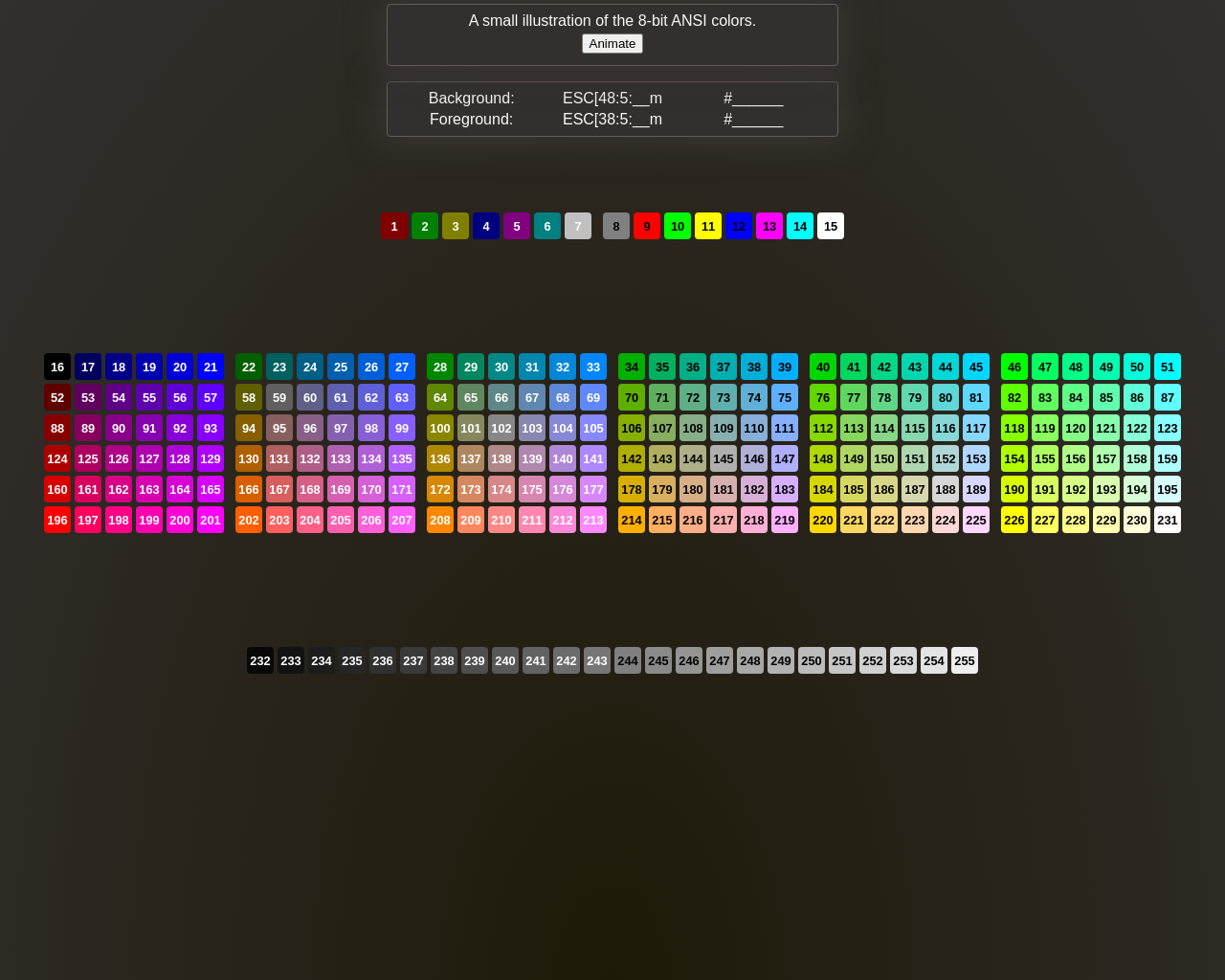Image resolution: width=1225 pixels, height=980 pixels.
Task: Choose orange swatch number 208
Action: tap(440, 520)
